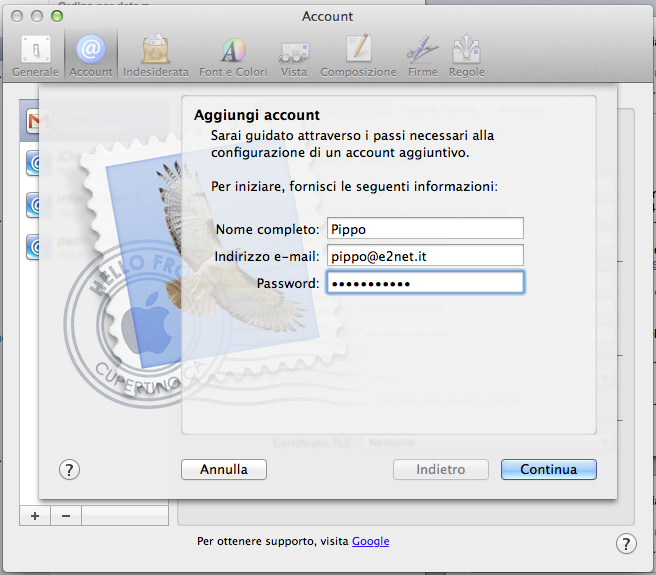Select the Account preferences icon
656x575 pixels.
(x=91, y=56)
